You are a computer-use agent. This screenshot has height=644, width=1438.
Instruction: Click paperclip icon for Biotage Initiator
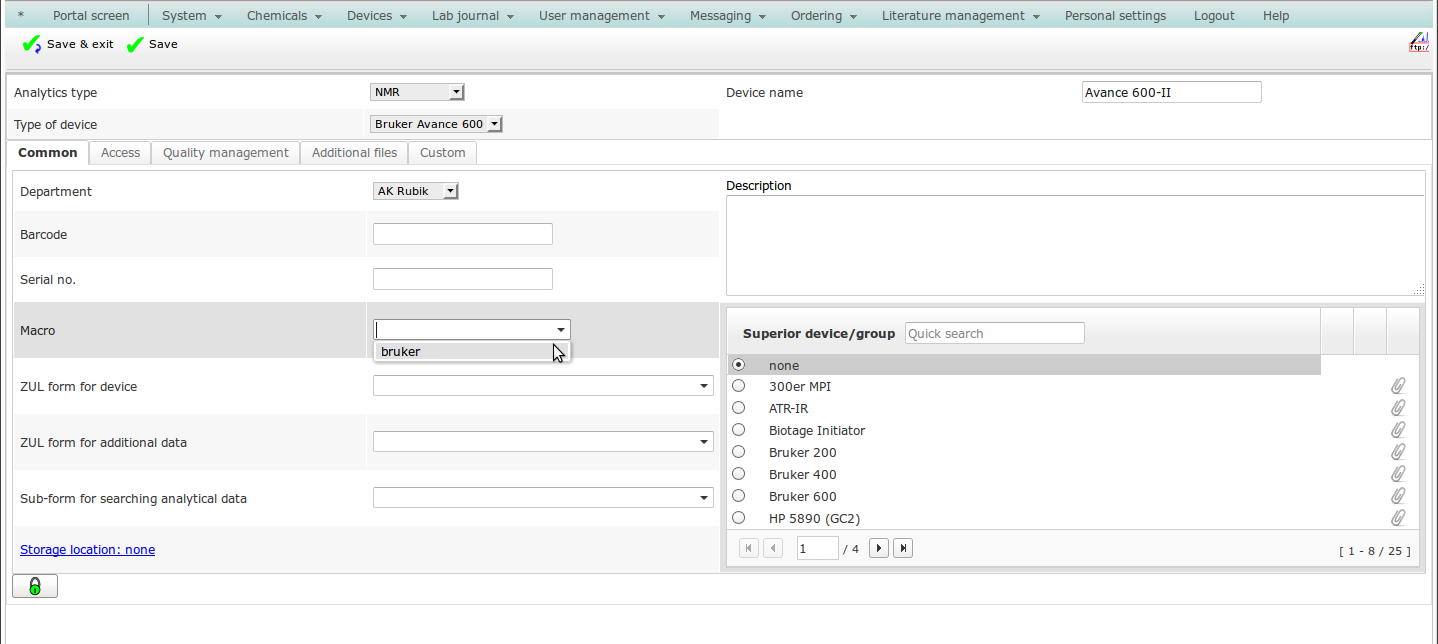pos(1398,430)
